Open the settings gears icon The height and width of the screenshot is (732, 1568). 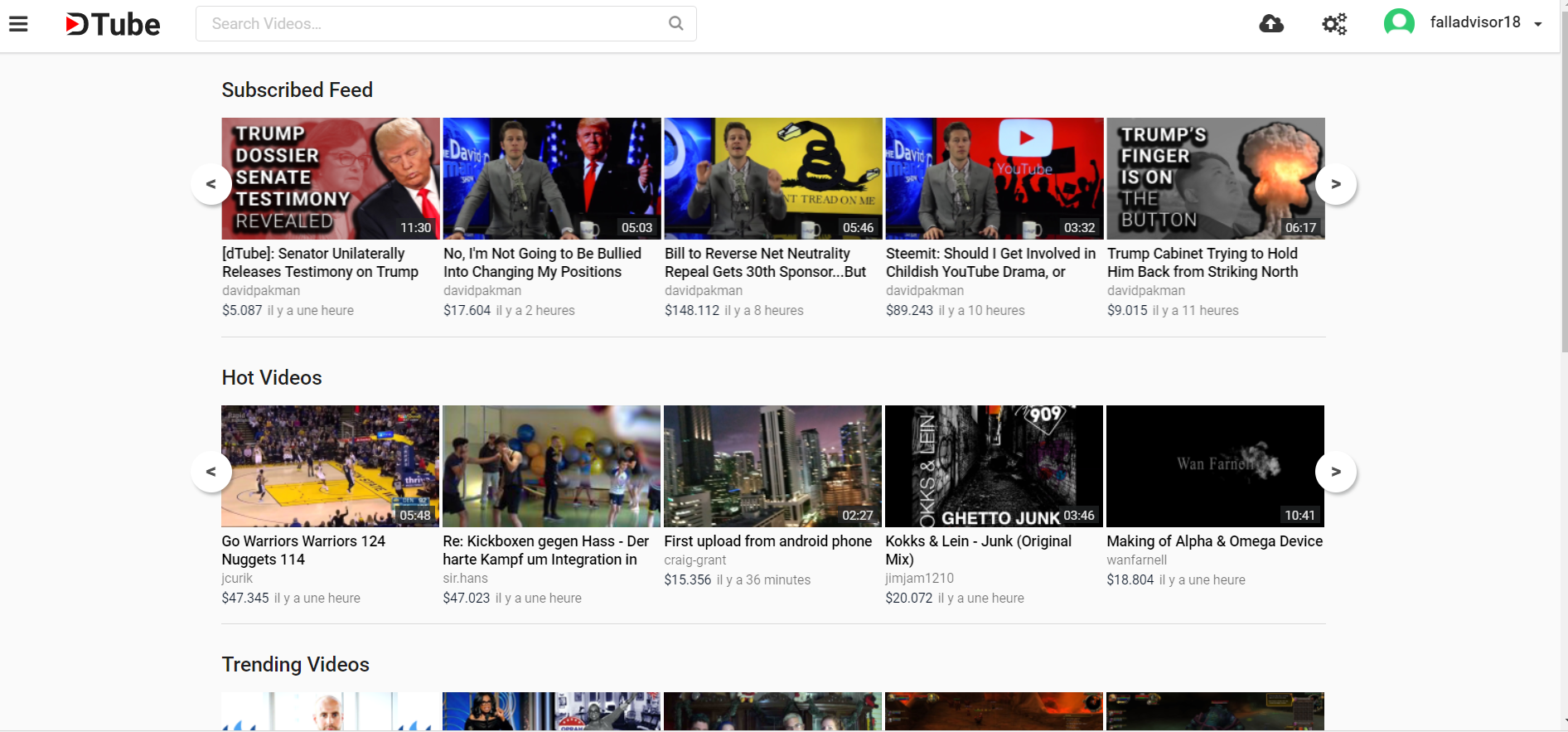[x=1334, y=23]
